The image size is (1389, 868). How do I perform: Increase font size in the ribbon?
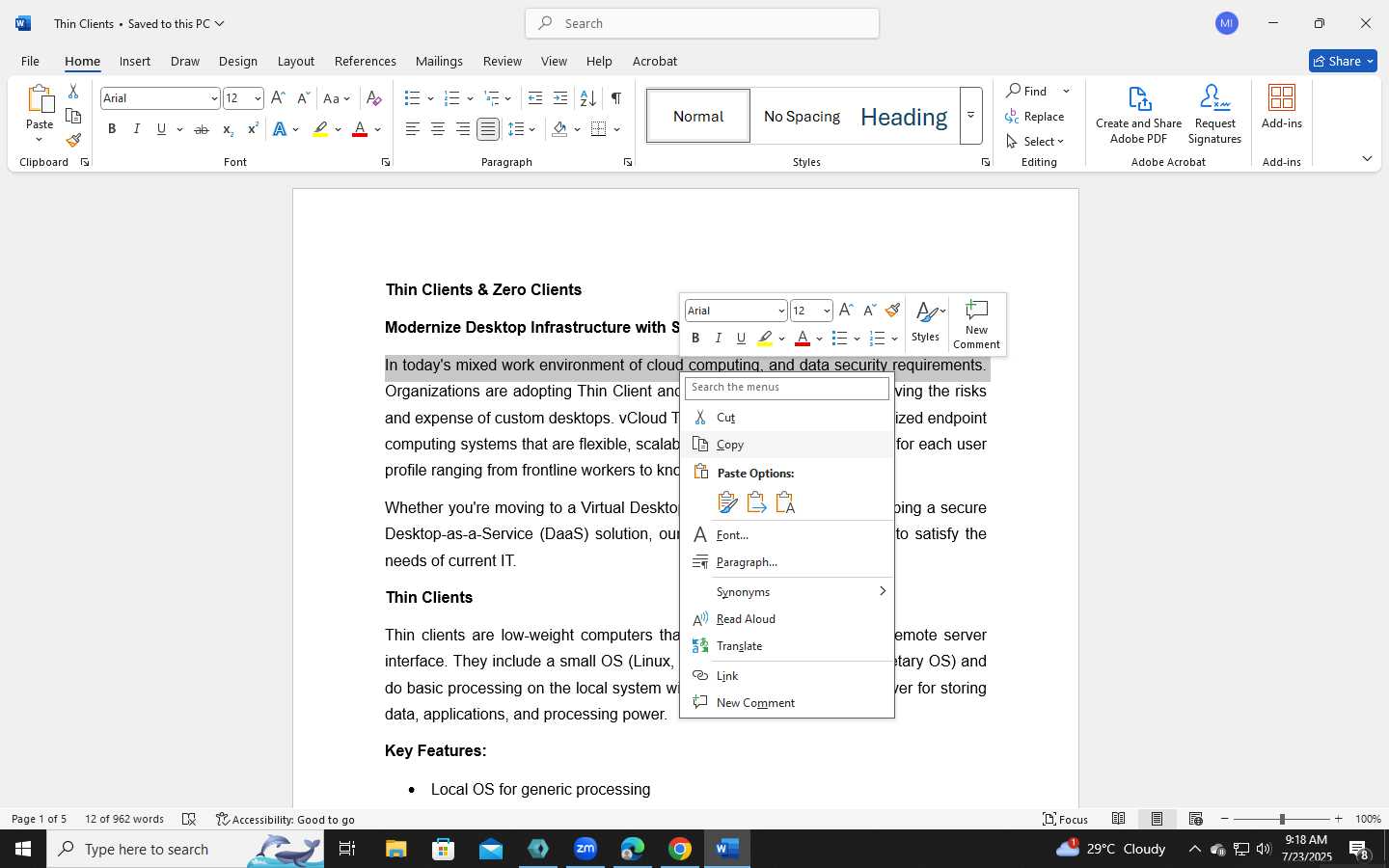[x=278, y=98]
